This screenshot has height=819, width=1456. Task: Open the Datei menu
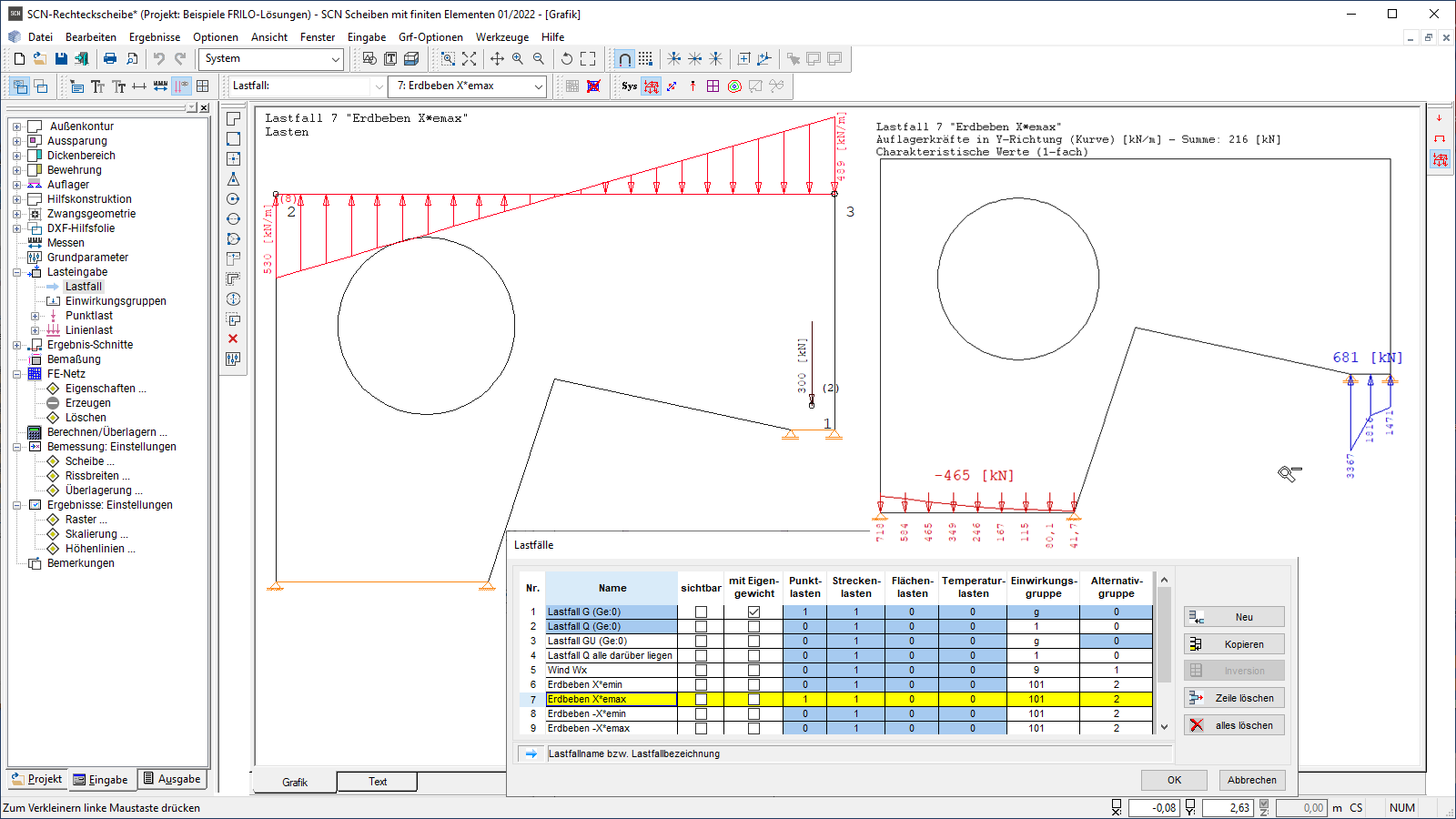40,37
